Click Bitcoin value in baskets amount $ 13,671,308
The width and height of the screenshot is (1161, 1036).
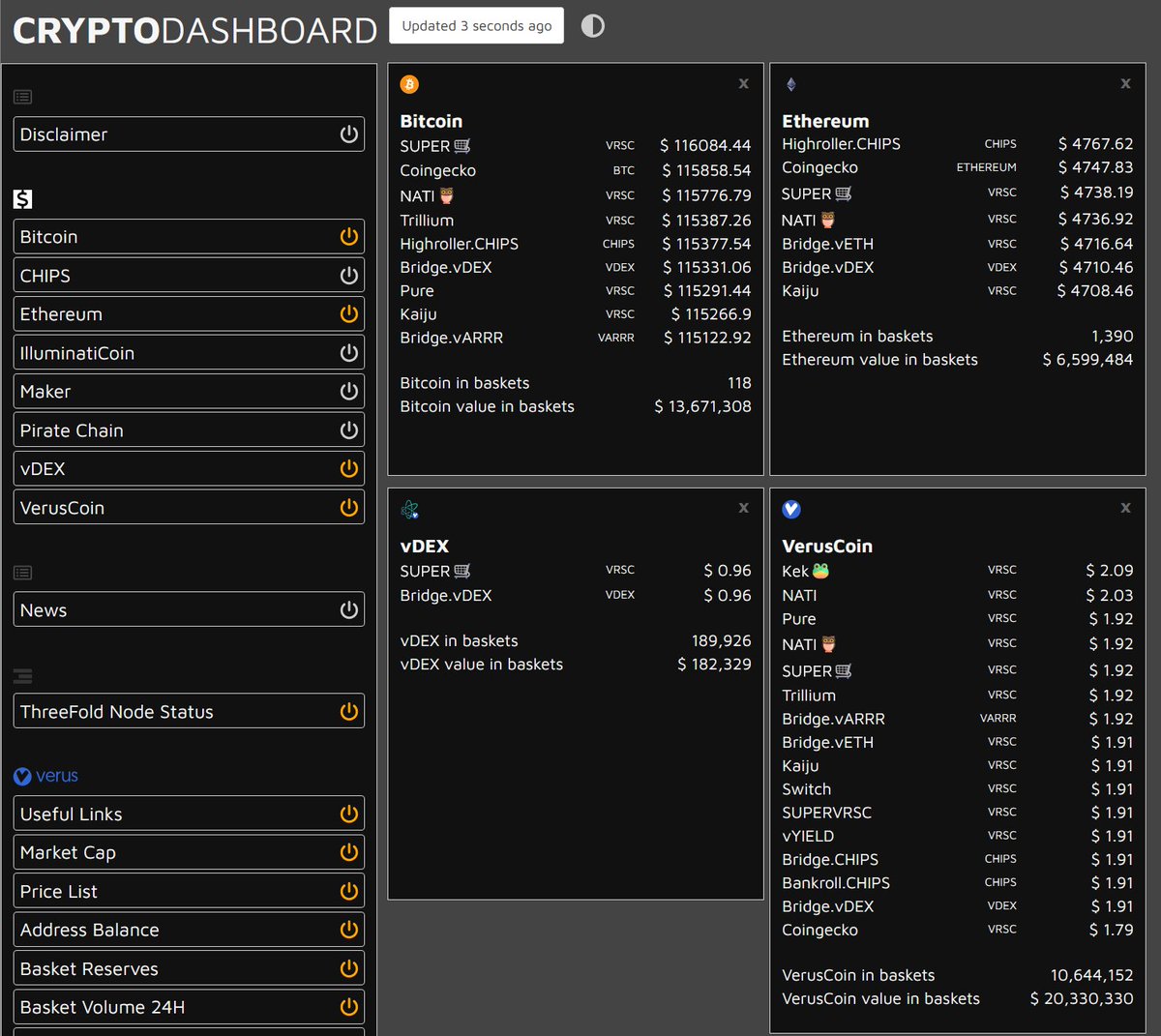pyautogui.click(x=702, y=406)
